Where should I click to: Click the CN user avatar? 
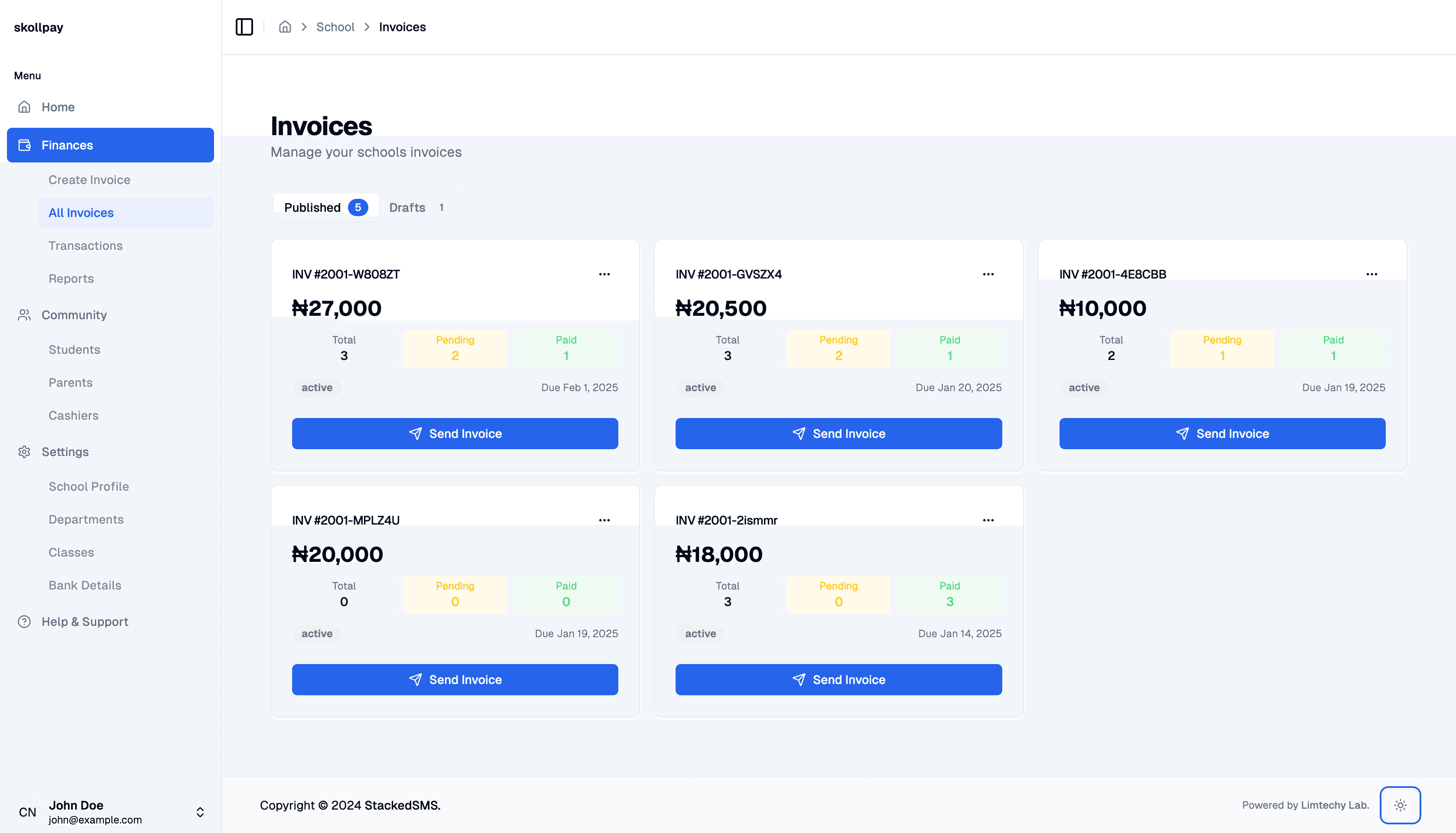(x=27, y=812)
